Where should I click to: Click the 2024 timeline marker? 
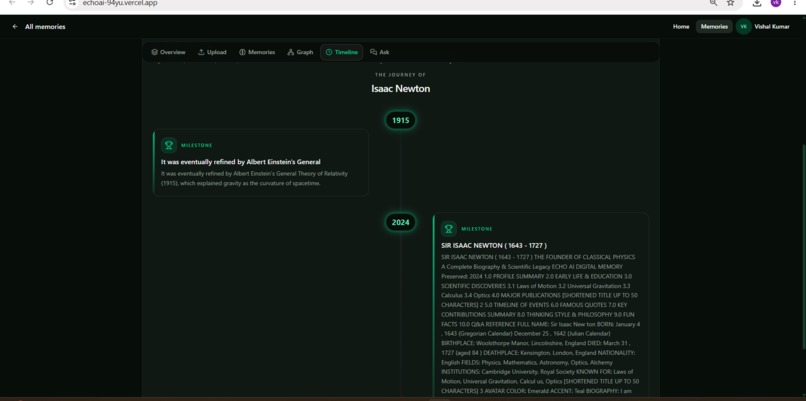pyautogui.click(x=400, y=223)
